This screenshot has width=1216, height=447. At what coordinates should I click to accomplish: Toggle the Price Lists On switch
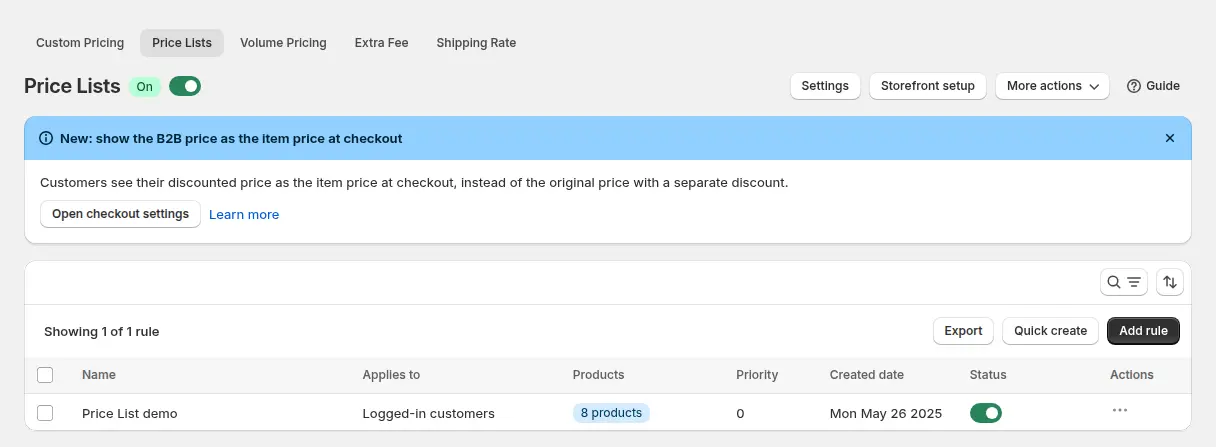point(185,86)
